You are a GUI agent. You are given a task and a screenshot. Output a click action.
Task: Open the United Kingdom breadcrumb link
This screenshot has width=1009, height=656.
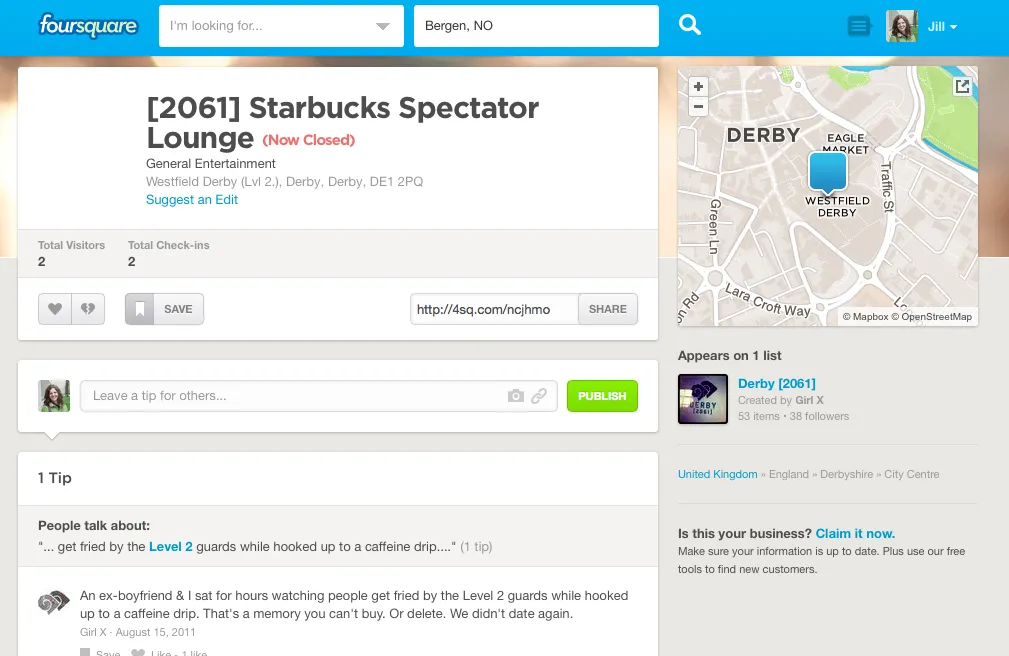coord(717,474)
